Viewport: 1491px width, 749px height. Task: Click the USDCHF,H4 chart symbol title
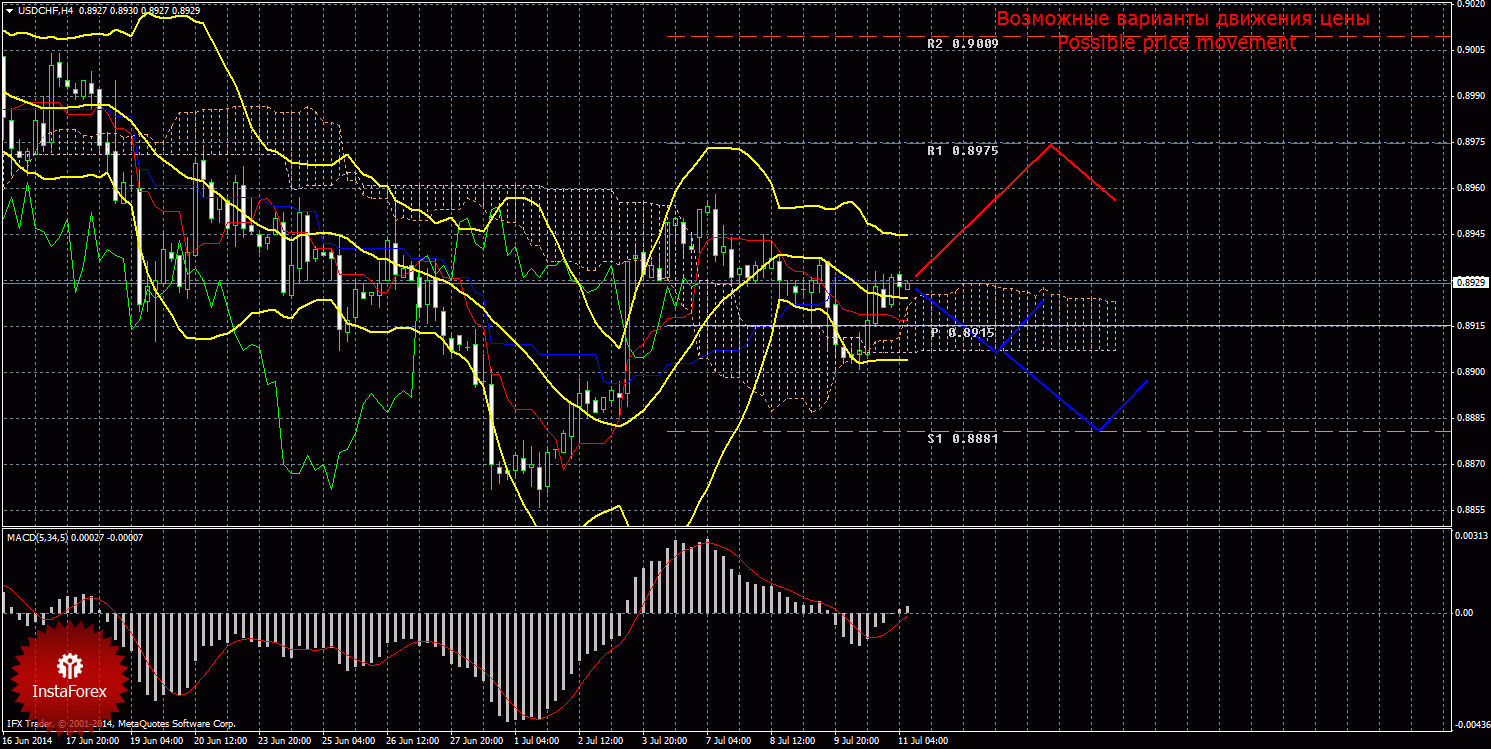[44, 9]
